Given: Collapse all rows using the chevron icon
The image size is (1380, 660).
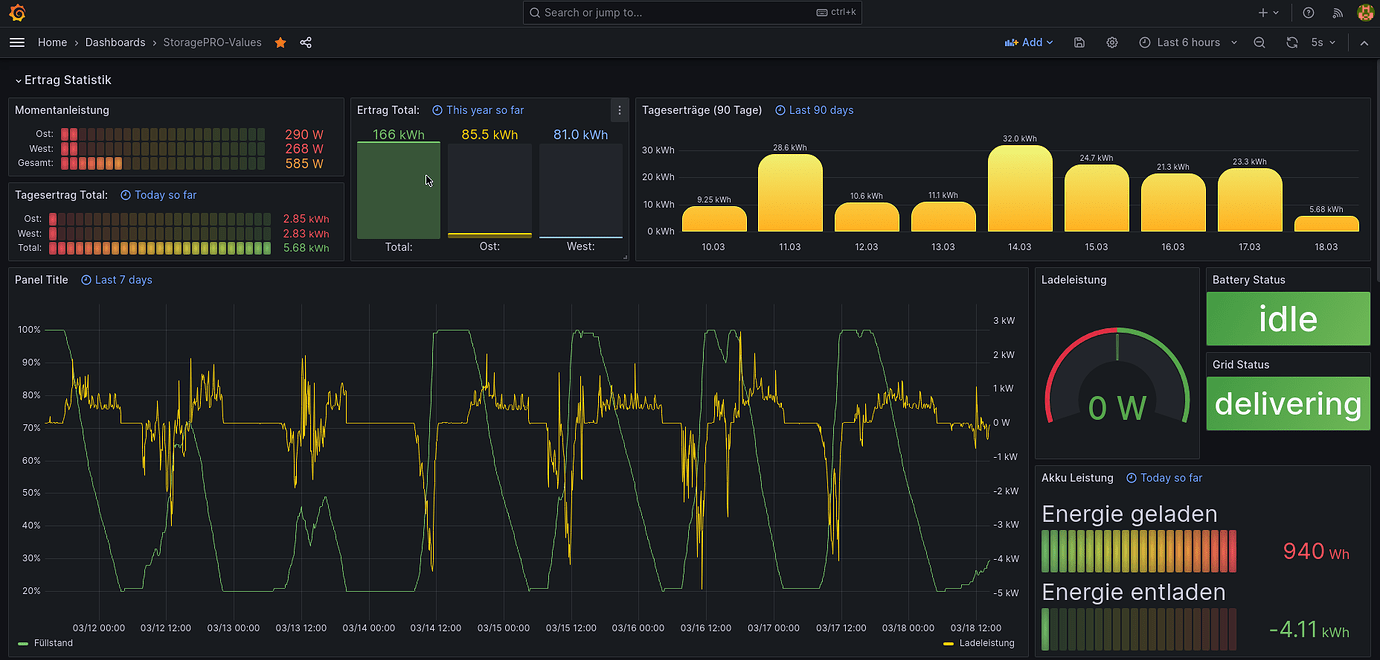Looking at the screenshot, I should pos(1364,42).
